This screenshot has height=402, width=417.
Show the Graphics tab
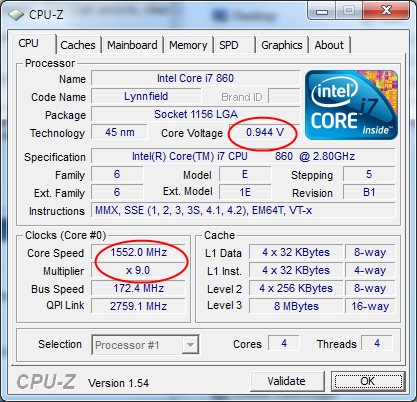[x=282, y=45]
